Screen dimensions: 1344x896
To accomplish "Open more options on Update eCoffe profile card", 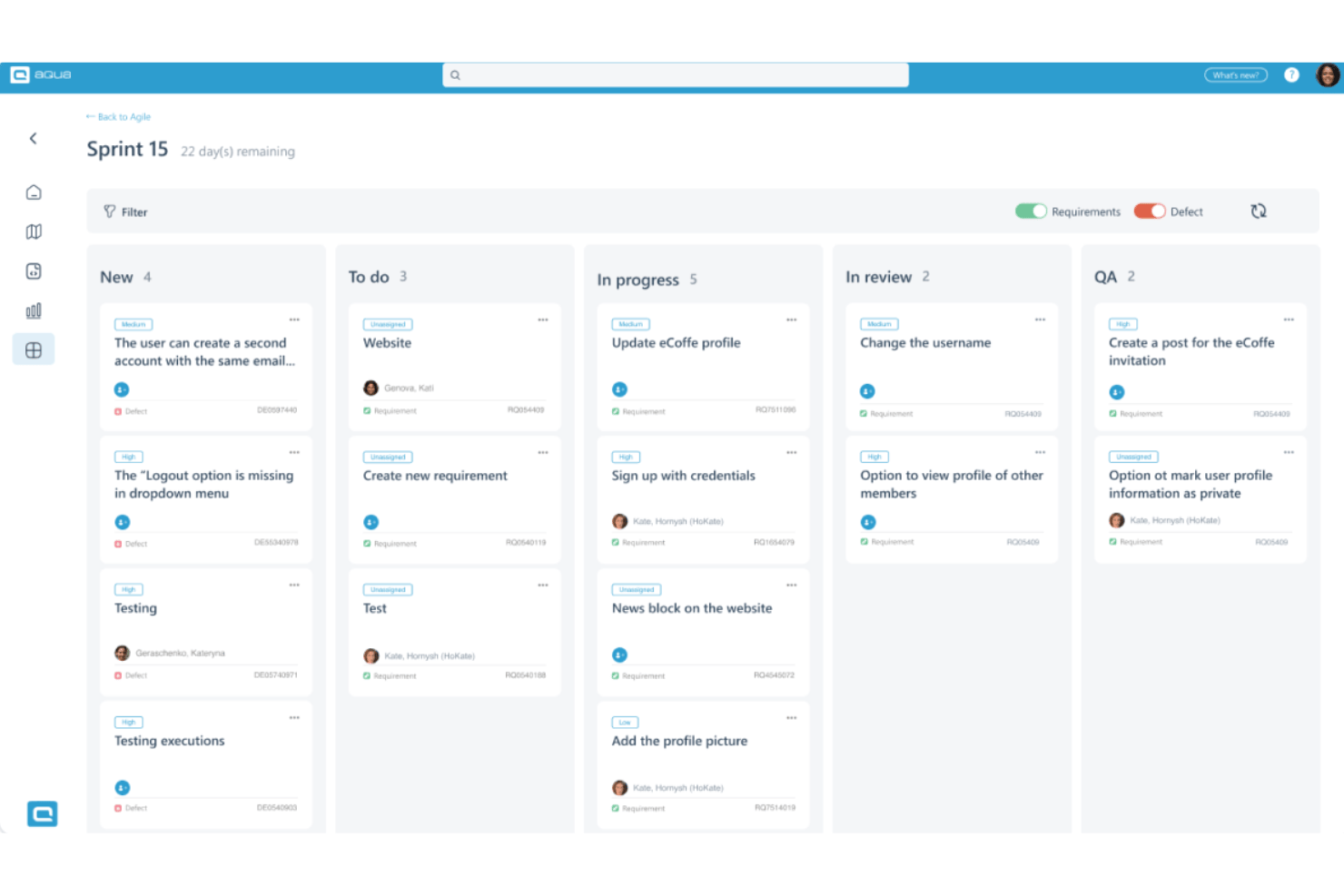I will click(x=792, y=320).
